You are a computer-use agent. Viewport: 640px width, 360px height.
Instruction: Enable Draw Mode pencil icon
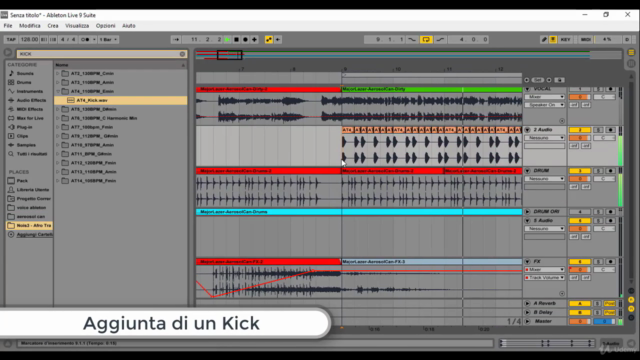tap(544, 40)
